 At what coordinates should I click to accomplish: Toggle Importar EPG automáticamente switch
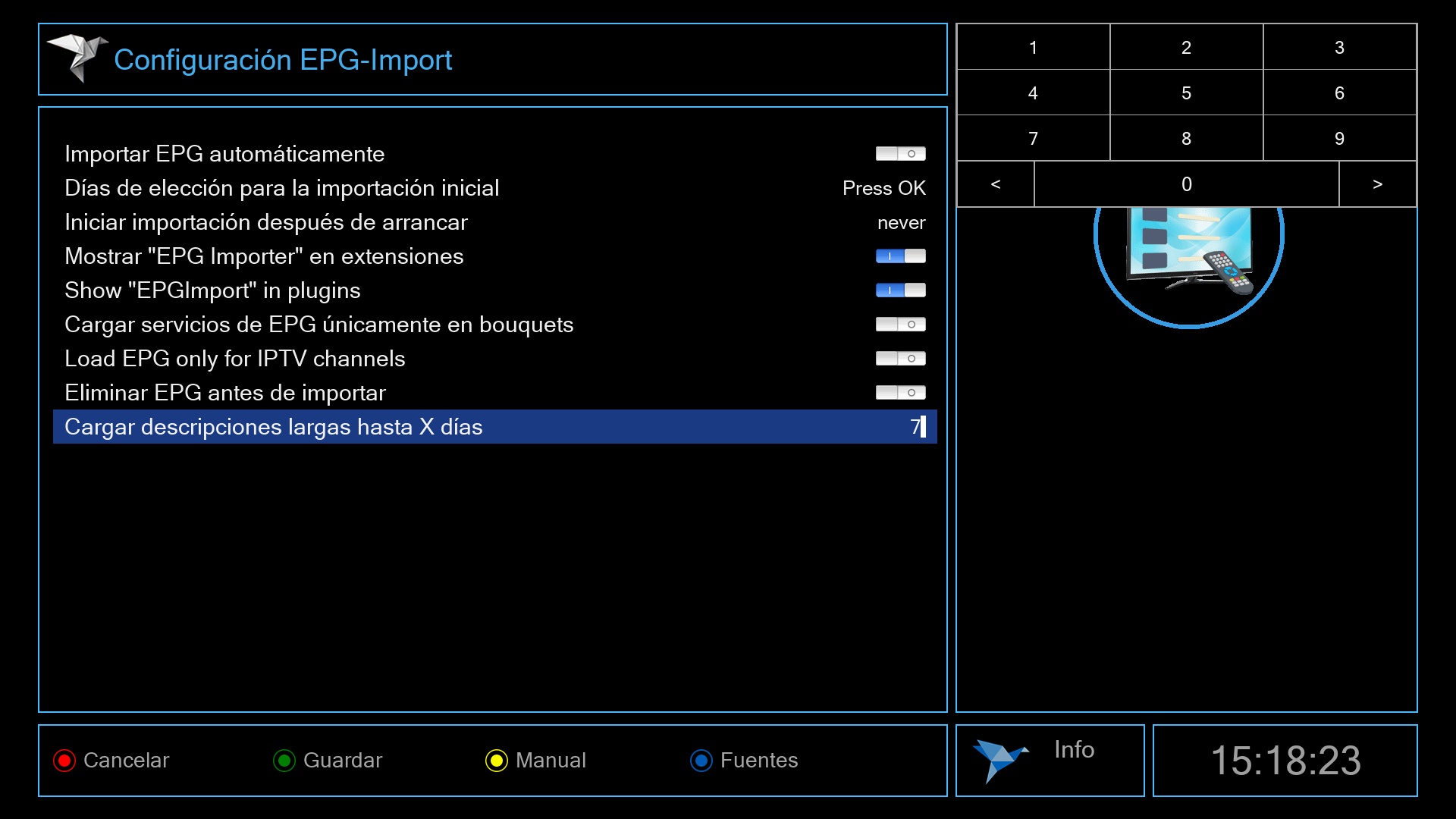click(x=900, y=154)
